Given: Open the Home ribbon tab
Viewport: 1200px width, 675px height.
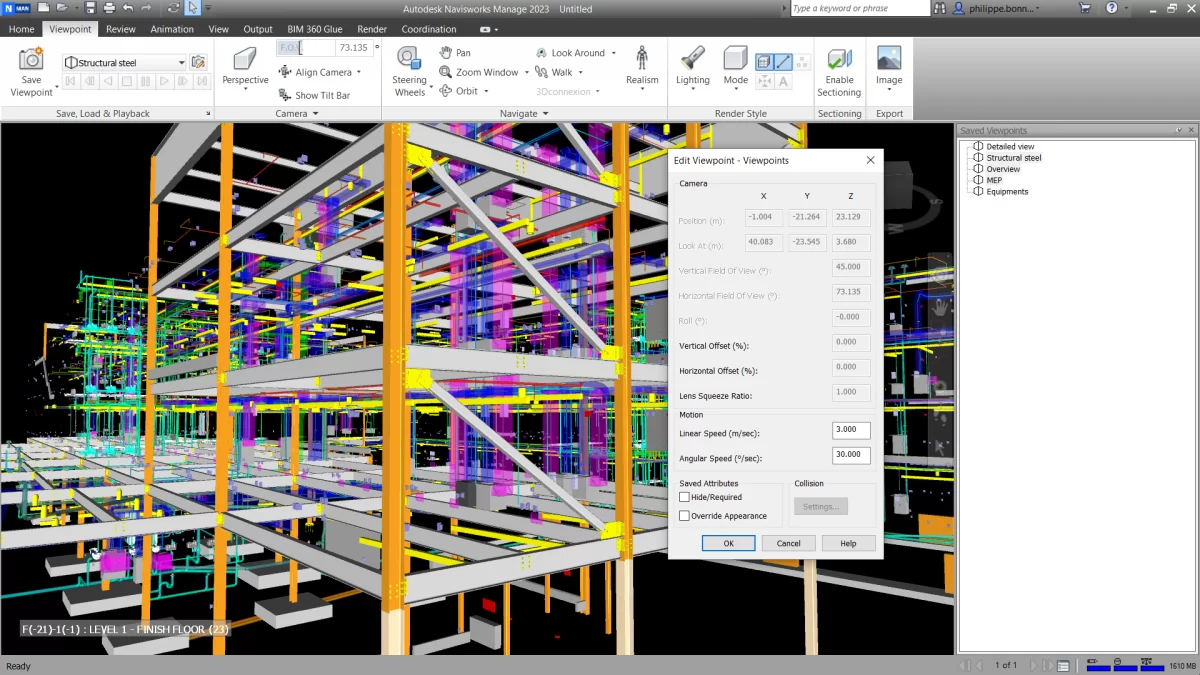Looking at the screenshot, I should click(x=21, y=29).
